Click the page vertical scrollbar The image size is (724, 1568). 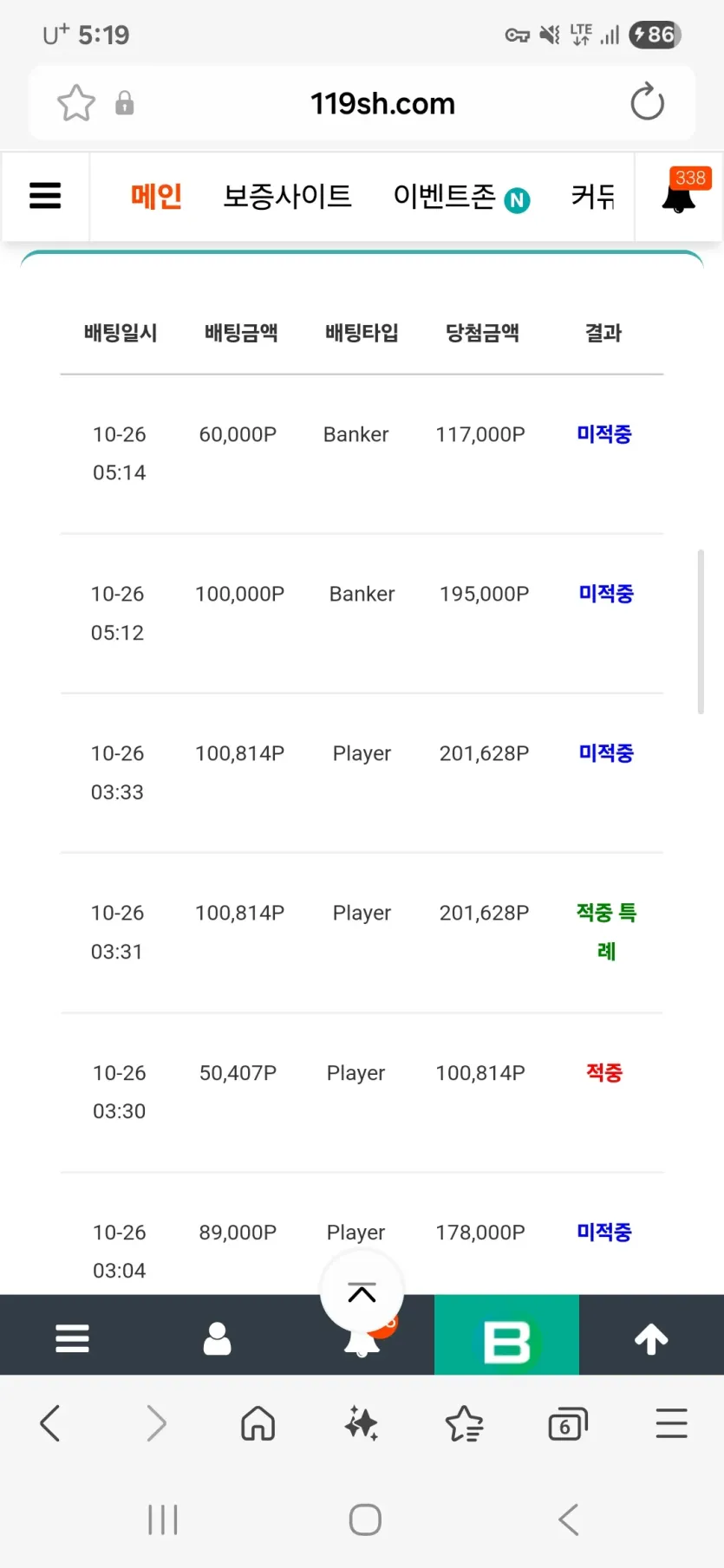click(701, 631)
